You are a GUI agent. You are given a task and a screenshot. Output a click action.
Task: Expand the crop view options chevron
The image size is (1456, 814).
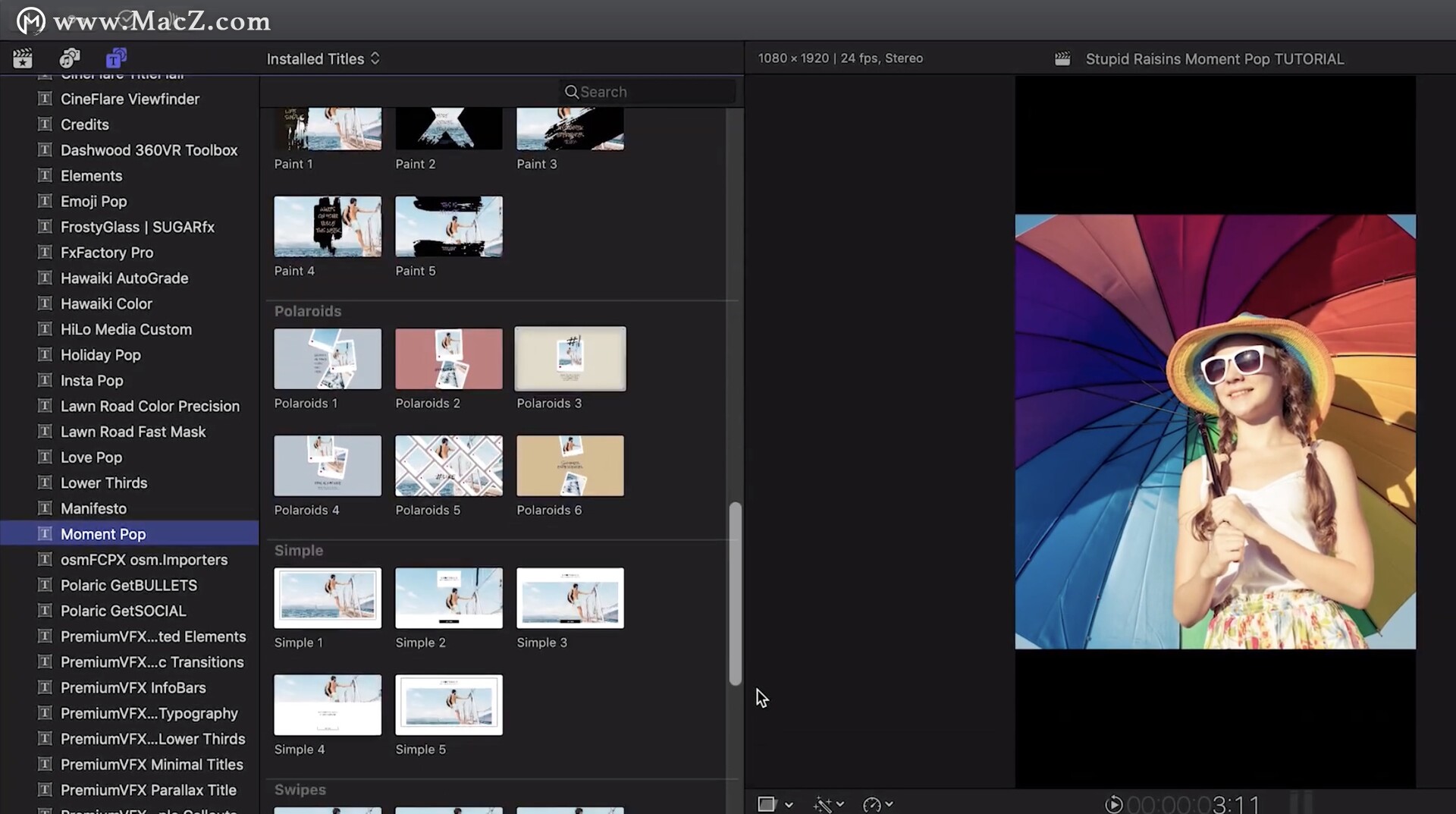(x=789, y=805)
